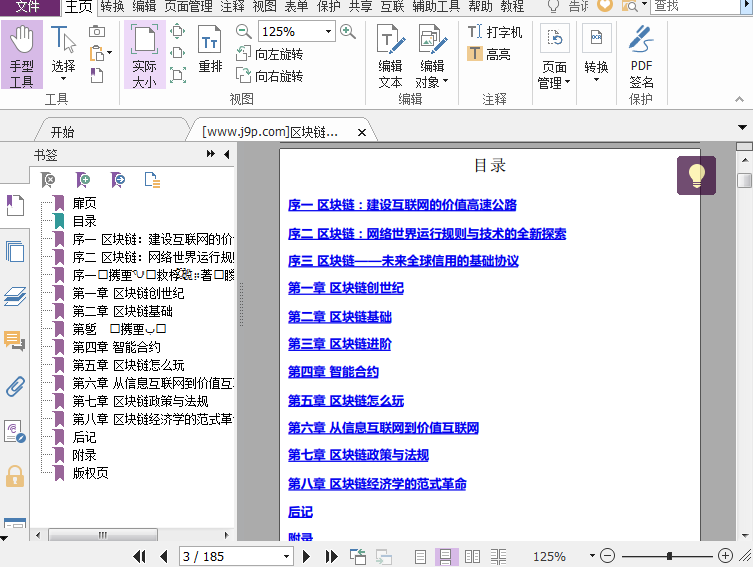The height and width of the screenshot is (567, 753).
Task: Open the Comment ribbon tab
Action: [232, 7]
